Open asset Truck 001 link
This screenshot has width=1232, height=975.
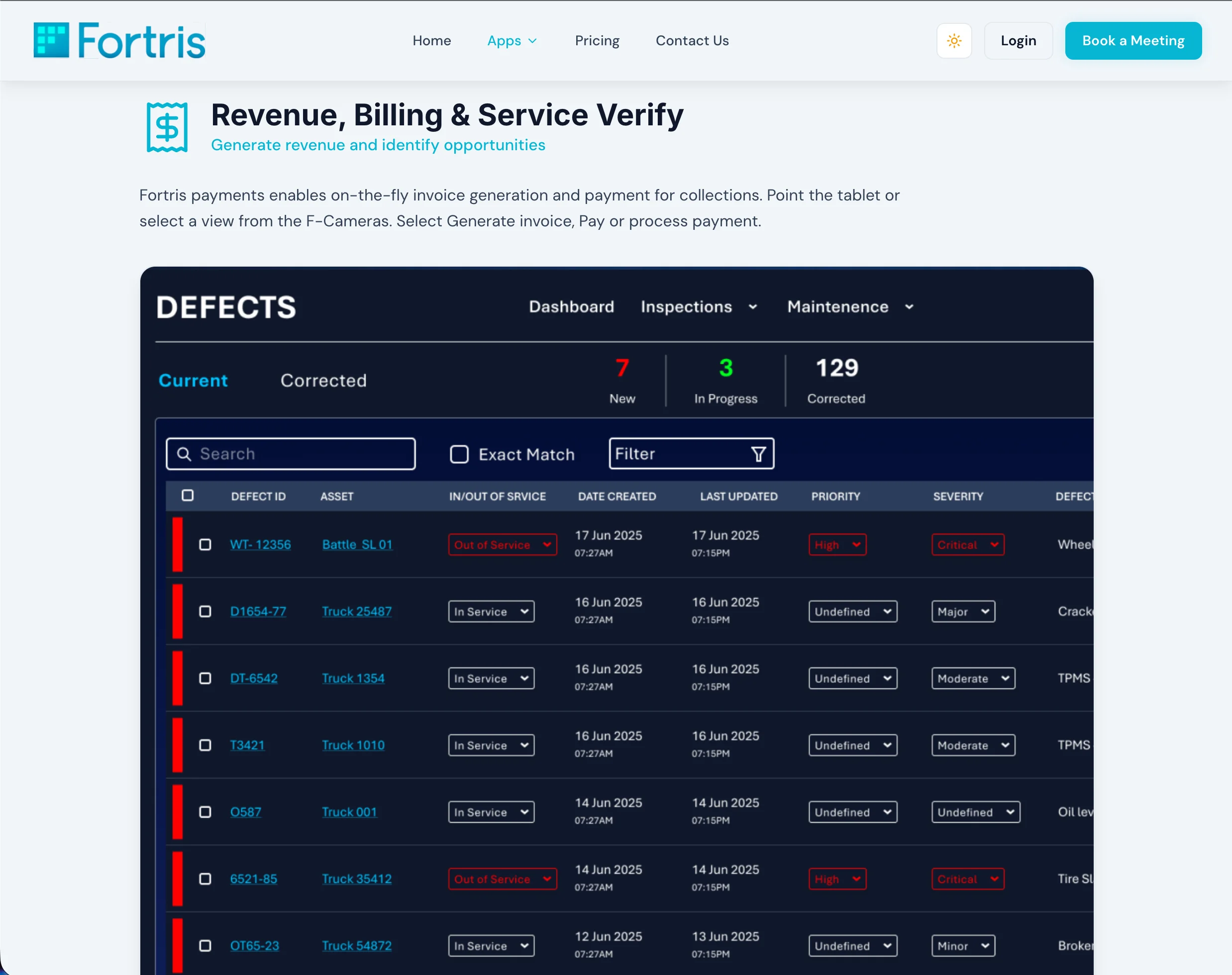pos(349,812)
